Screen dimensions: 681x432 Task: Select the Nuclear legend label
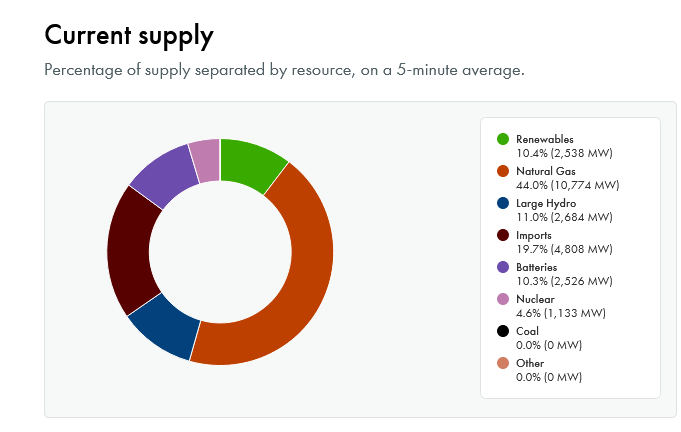click(x=535, y=299)
